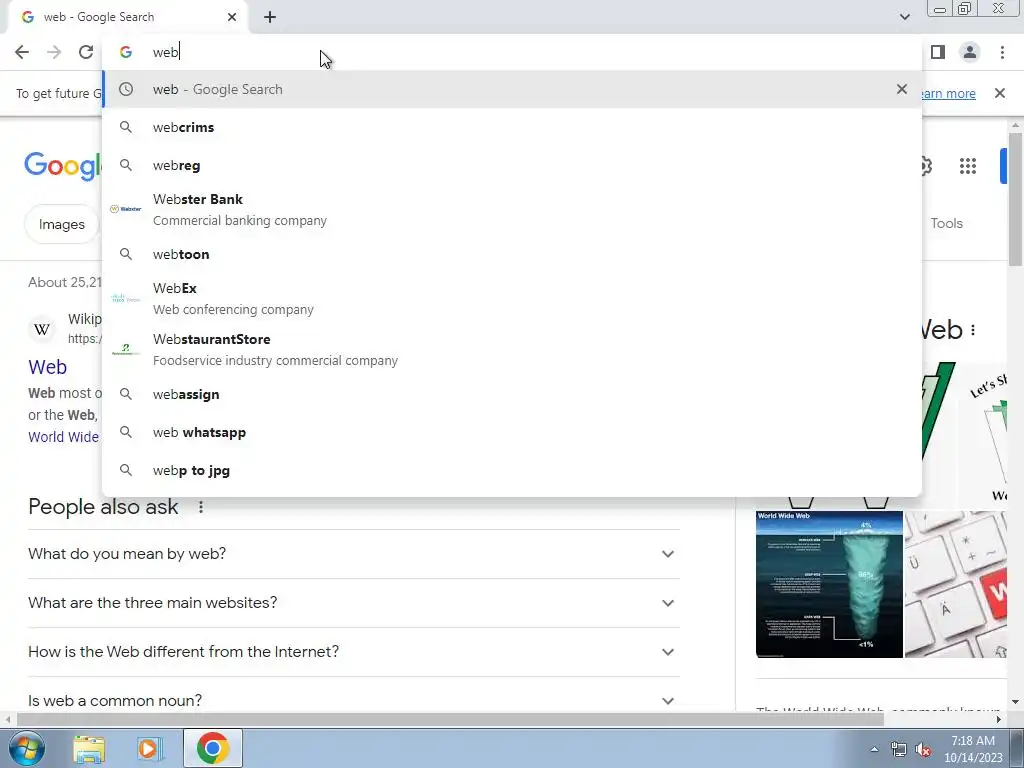Choose the 'webreg' suggestion
The height and width of the screenshot is (768, 1024).
click(x=512, y=165)
